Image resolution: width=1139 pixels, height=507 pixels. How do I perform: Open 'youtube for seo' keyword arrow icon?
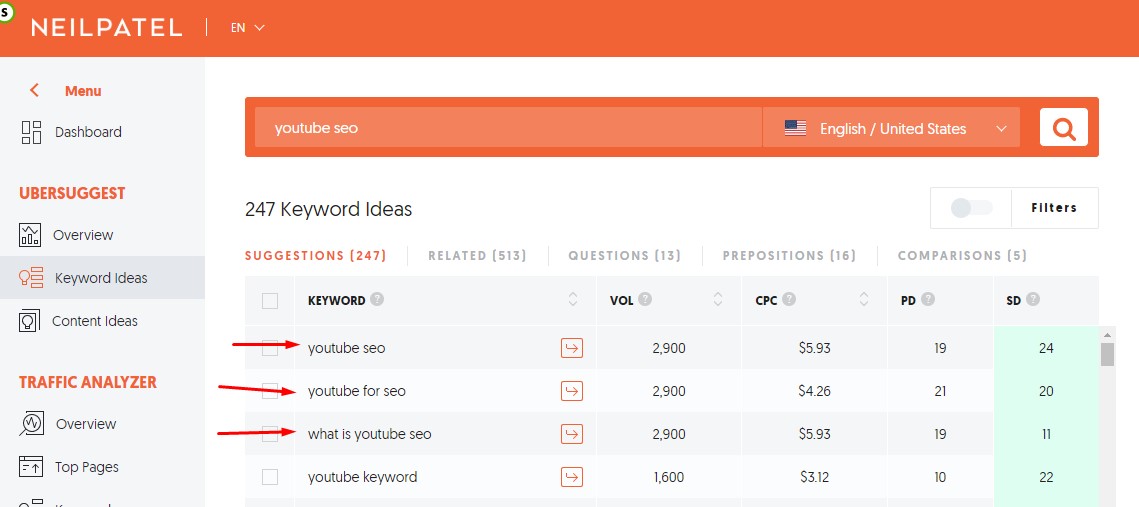pyautogui.click(x=572, y=392)
